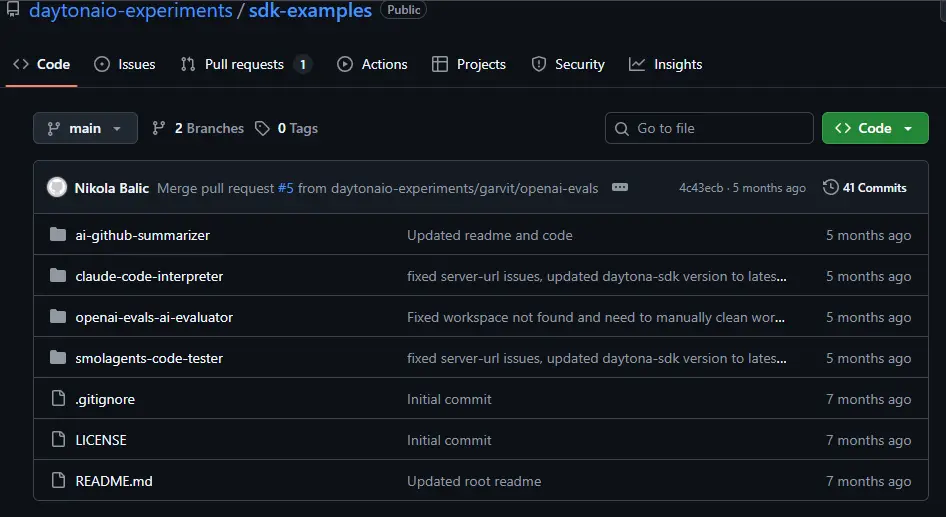The width and height of the screenshot is (946, 517).
Task: Open the Pull requests tab
Action: tap(246, 64)
